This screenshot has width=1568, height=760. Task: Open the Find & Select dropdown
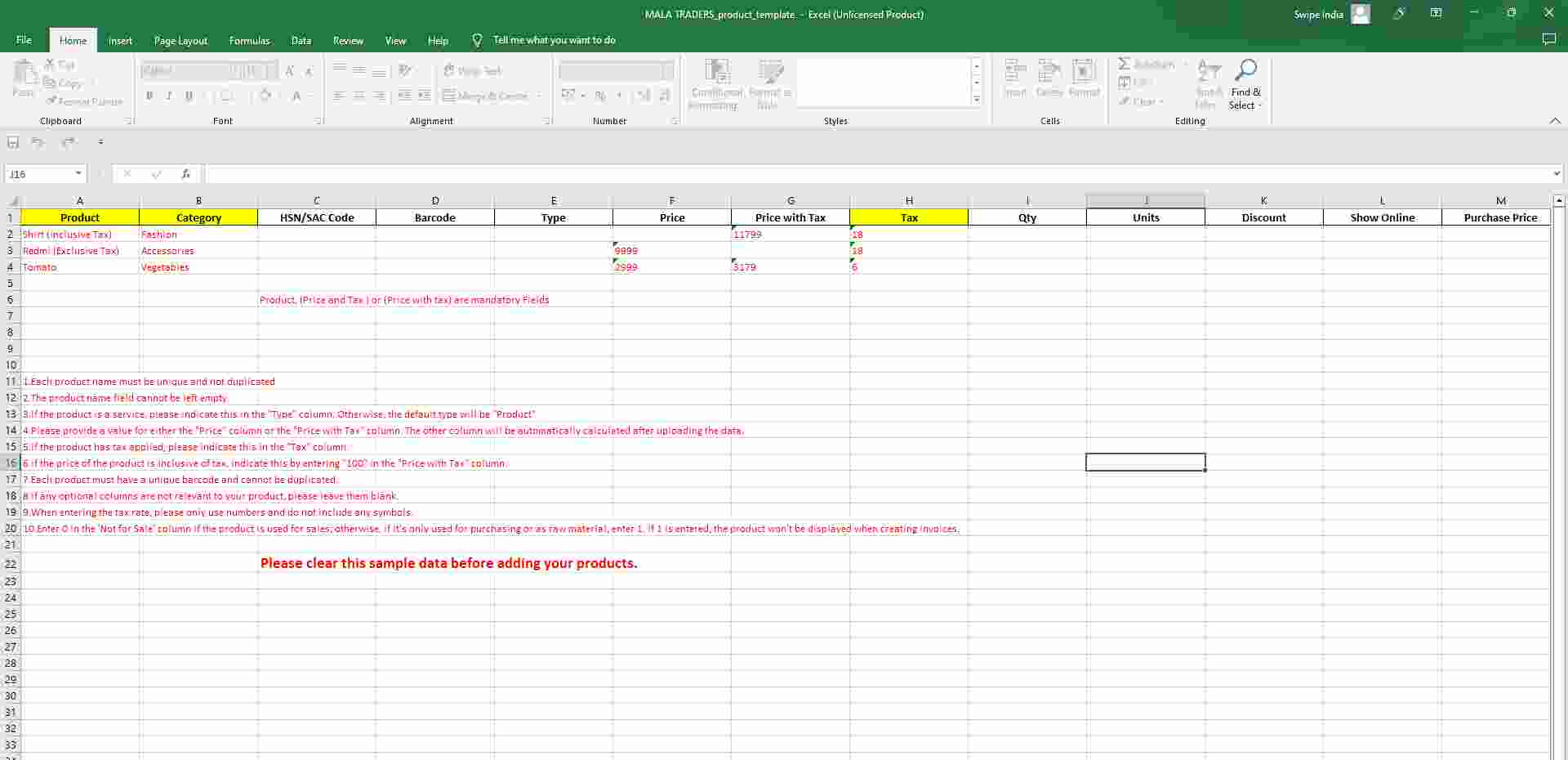coord(1245,83)
